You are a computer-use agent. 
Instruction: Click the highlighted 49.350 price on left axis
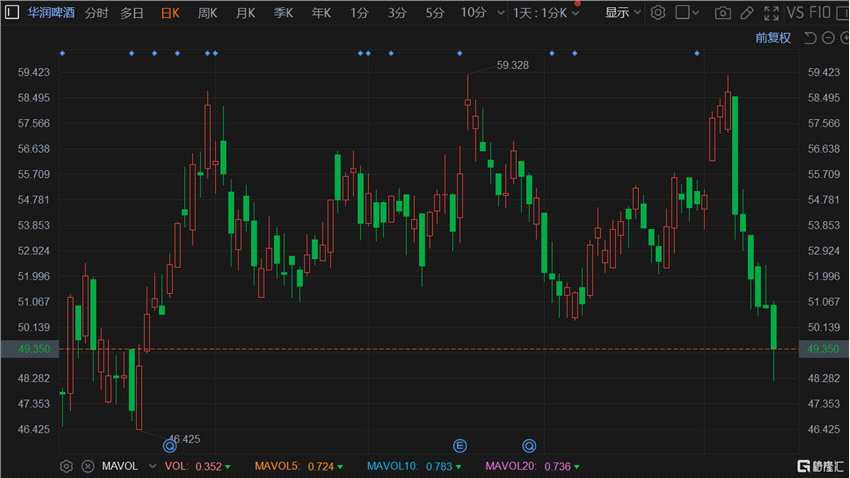click(34, 348)
